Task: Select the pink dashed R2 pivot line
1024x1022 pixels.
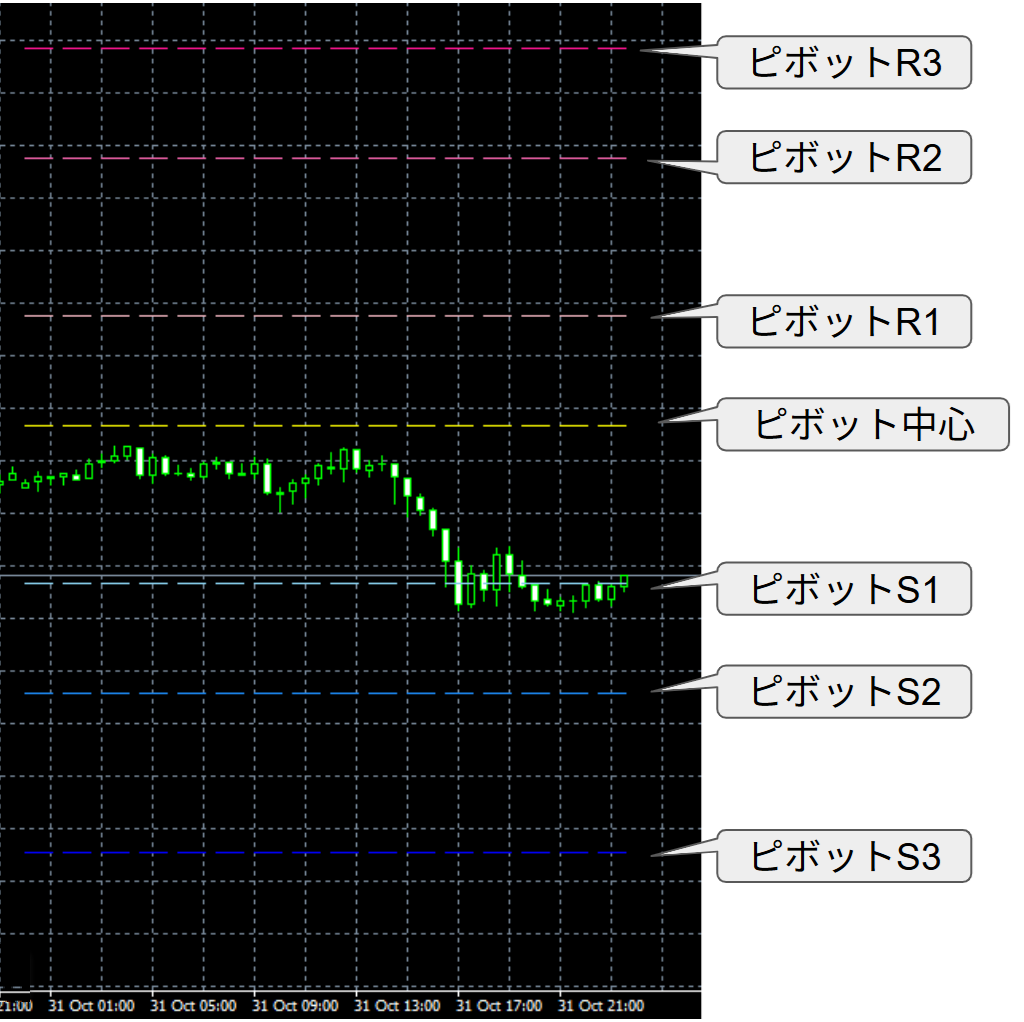Action: click(325, 158)
